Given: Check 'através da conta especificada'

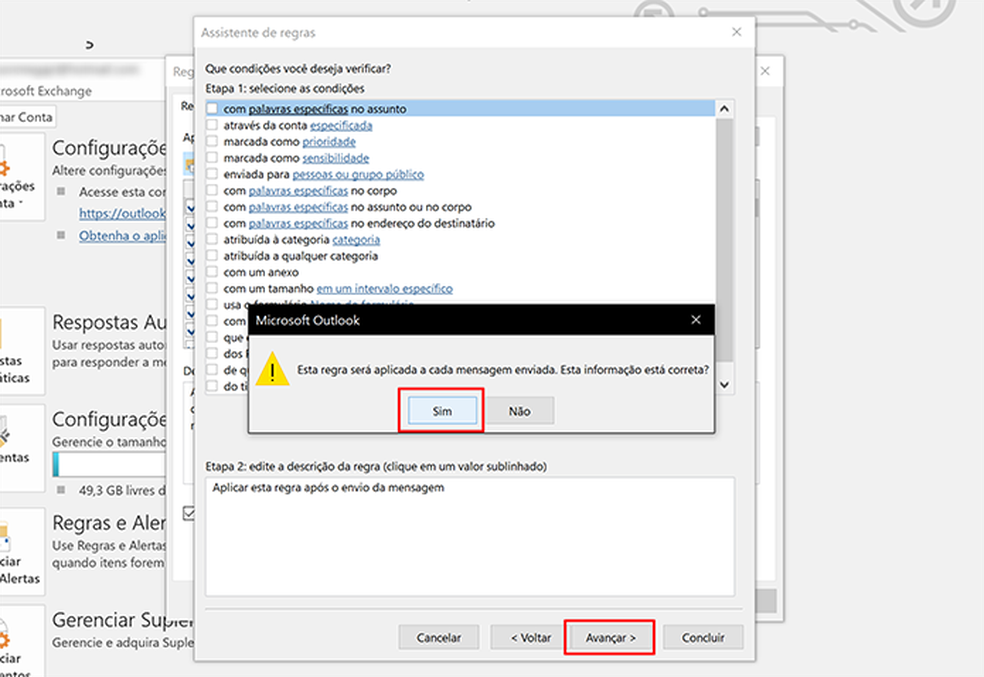Looking at the screenshot, I should [212, 125].
